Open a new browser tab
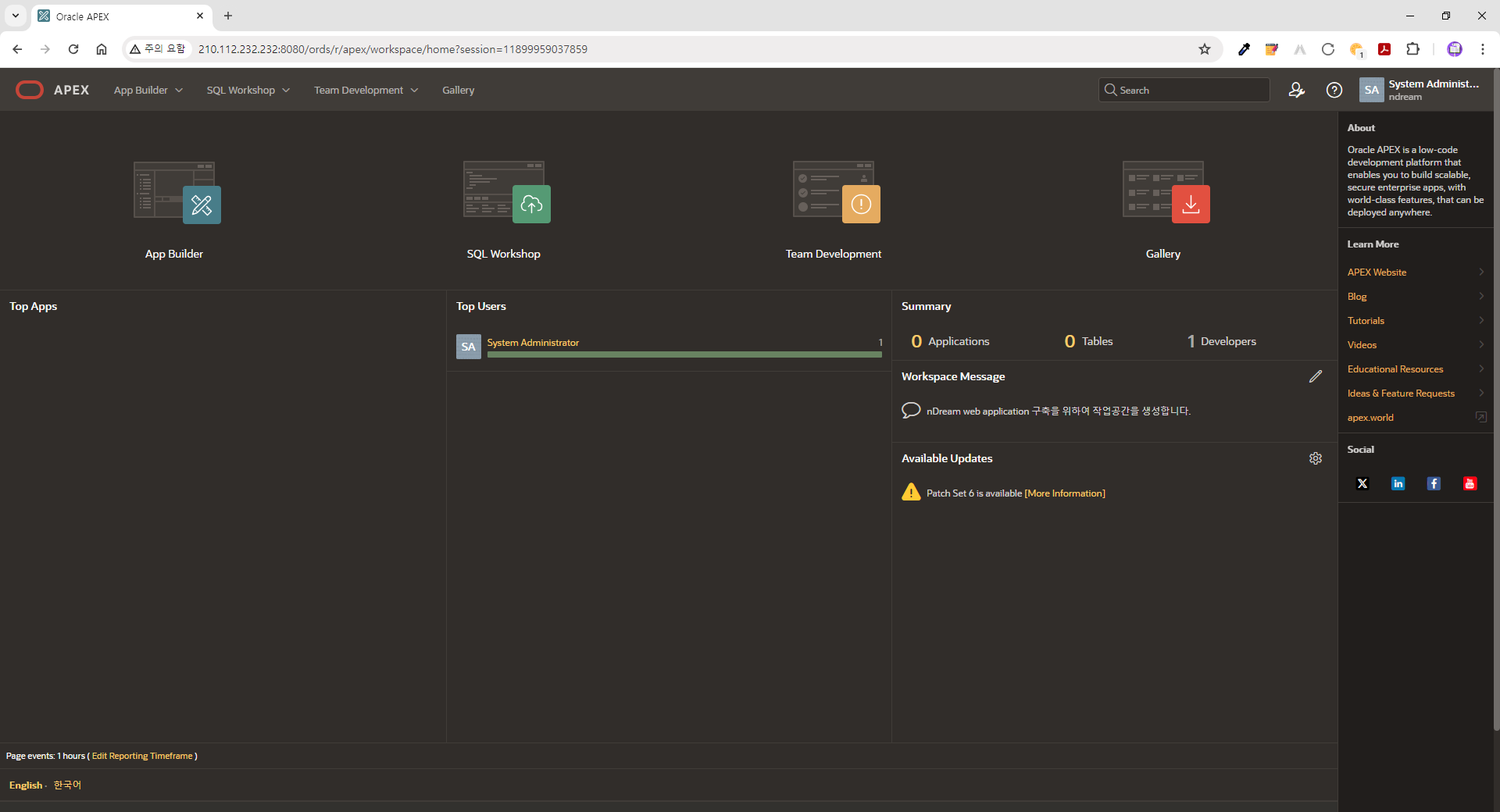This screenshot has height=812, width=1500. (228, 16)
